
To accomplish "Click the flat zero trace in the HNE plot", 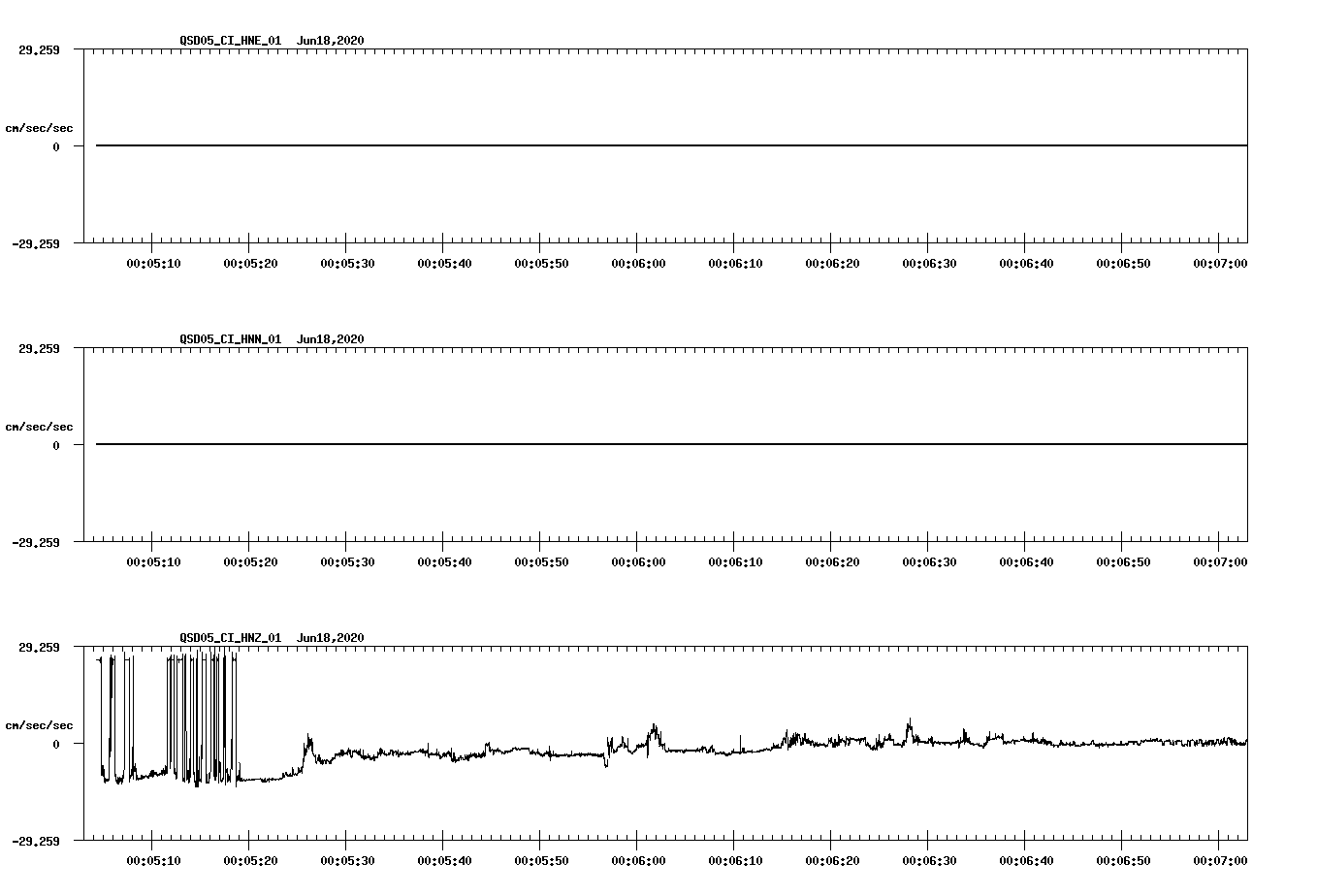I will point(671,145).
